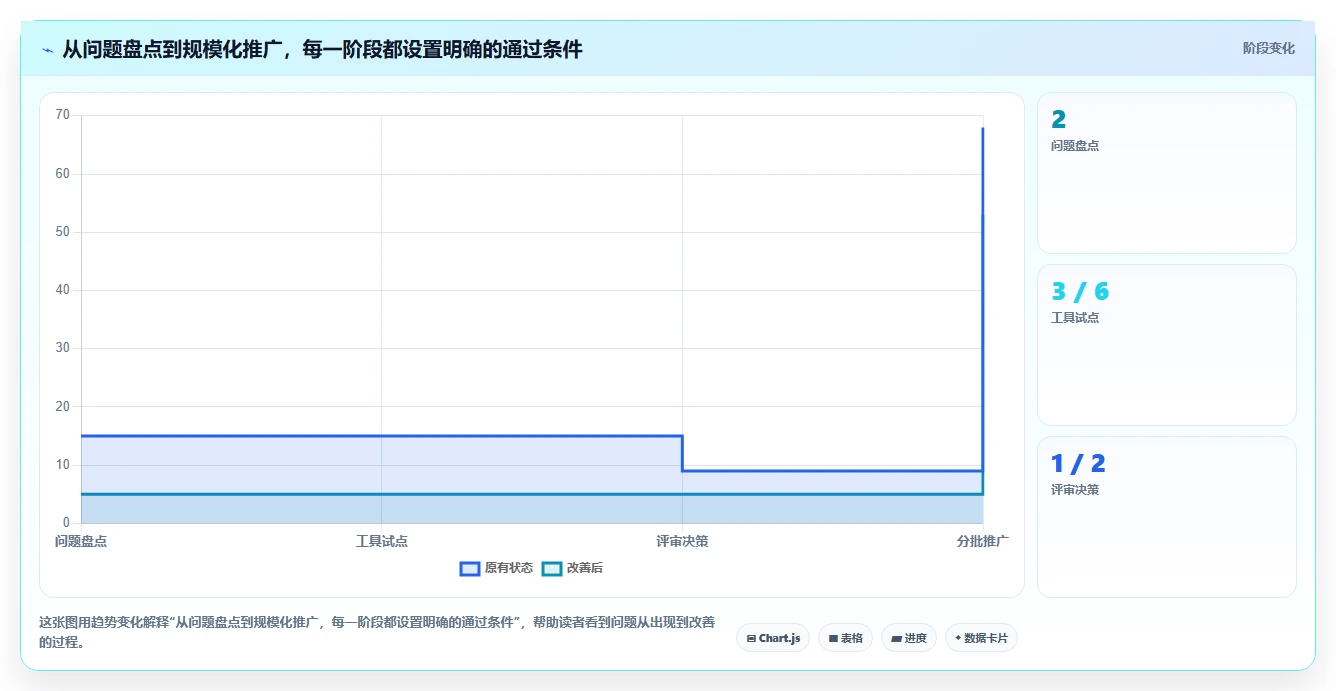Image resolution: width=1336 pixels, height=691 pixels.
Task: Open the 问题盘点 data card
Action: (x=1167, y=173)
